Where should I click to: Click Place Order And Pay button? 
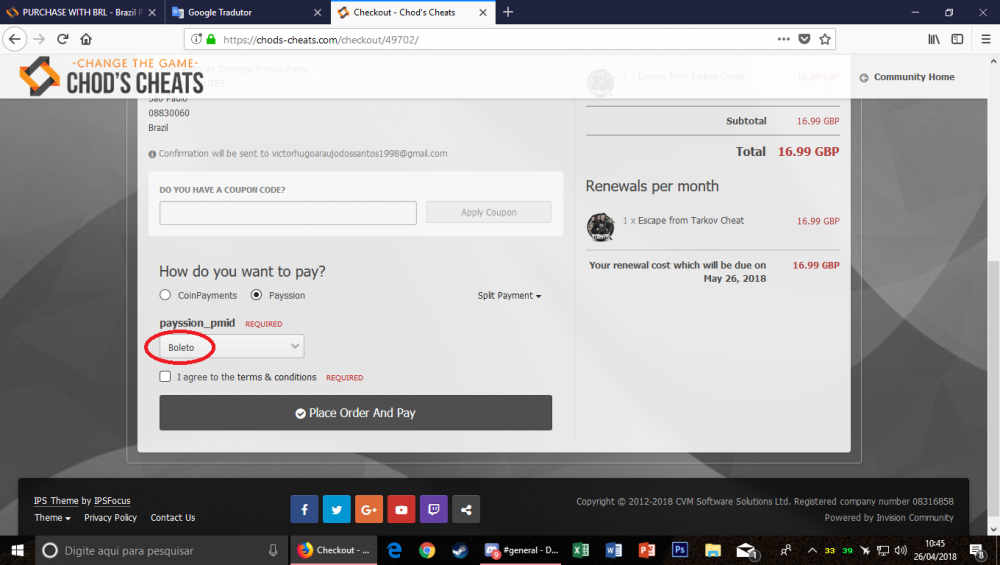click(355, 413)
